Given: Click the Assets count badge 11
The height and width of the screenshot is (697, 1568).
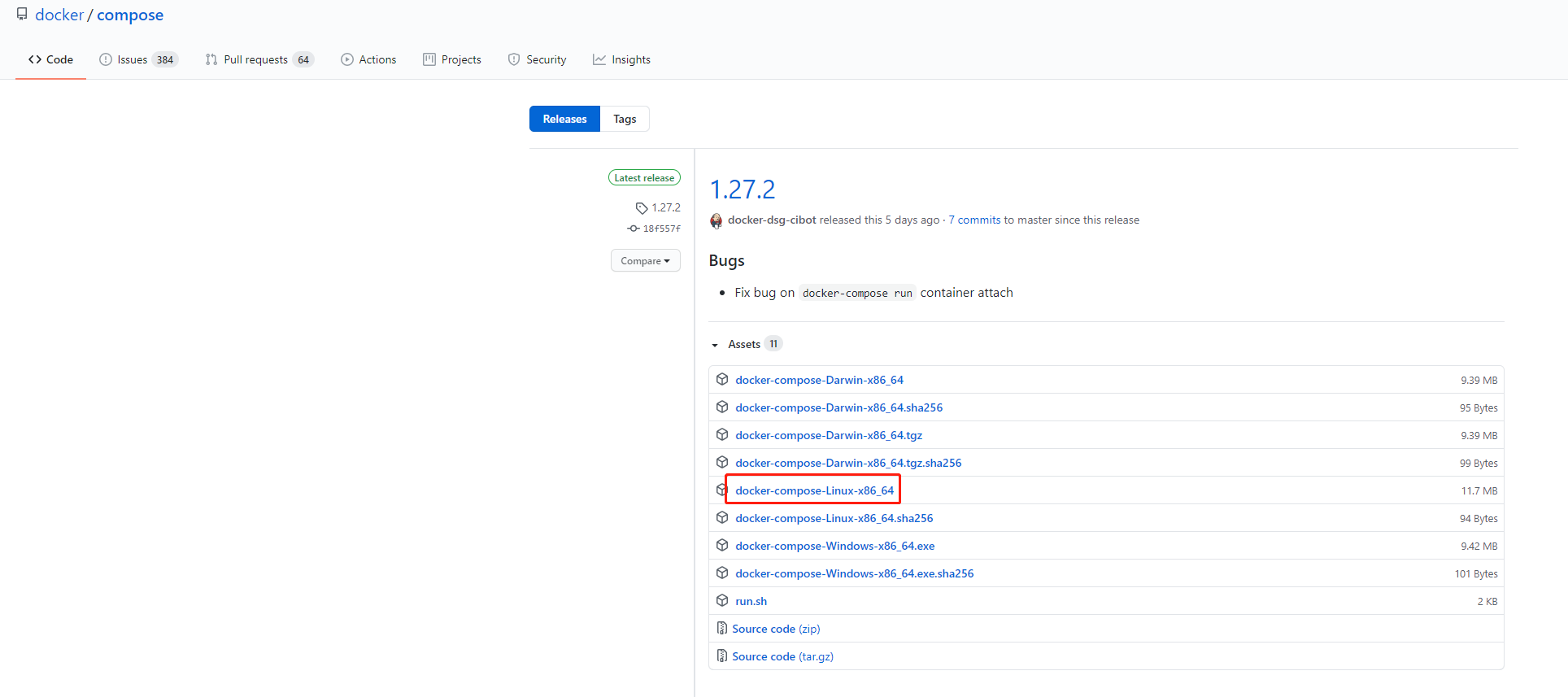Looking at the screenshot, I should [x=773, y=344].
